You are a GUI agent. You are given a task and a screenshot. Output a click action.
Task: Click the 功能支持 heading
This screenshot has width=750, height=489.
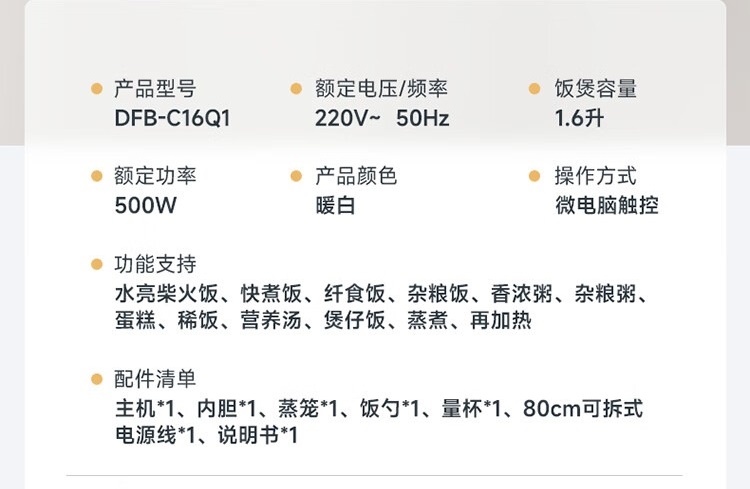155,264
